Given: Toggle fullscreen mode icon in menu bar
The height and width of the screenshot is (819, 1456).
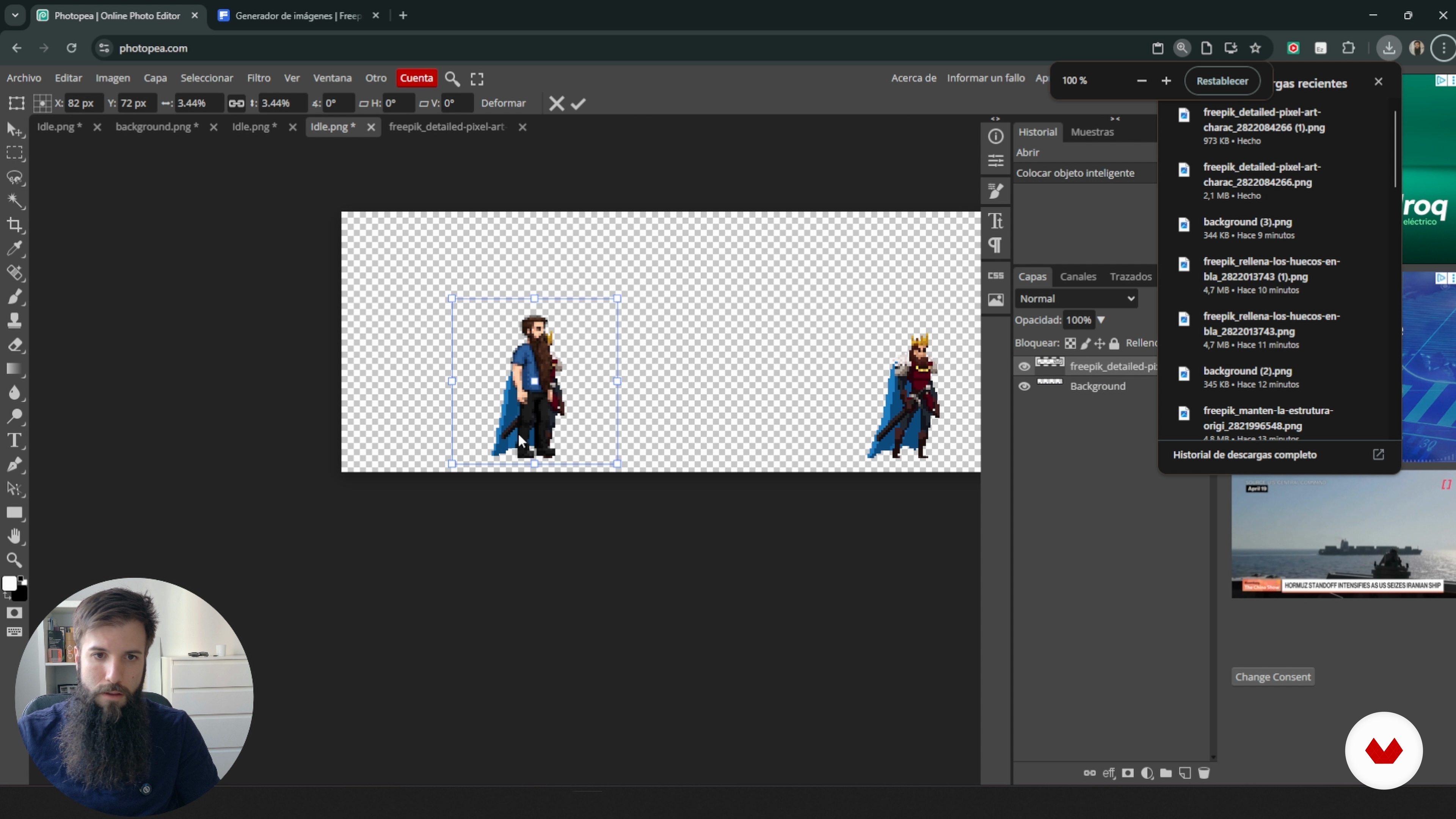Looking at the screenshot, I should tap(477, 78).
